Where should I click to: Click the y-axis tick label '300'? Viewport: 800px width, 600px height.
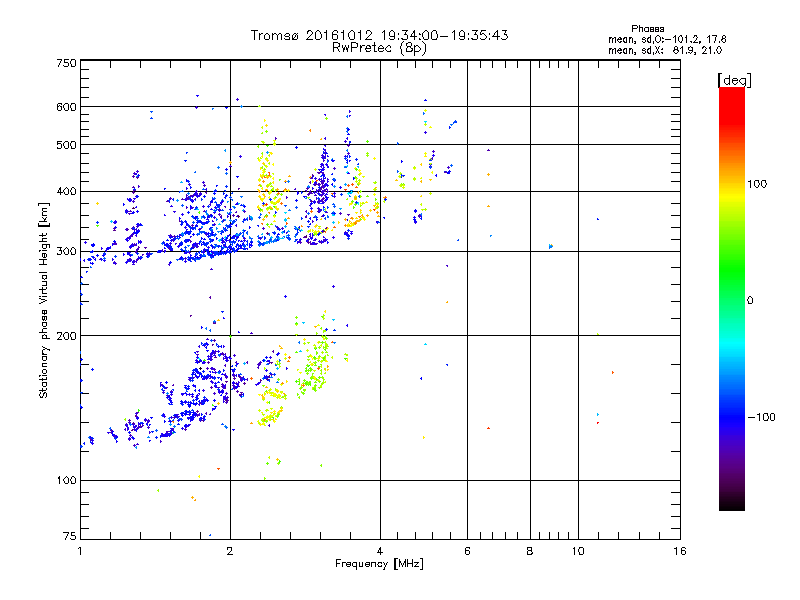pos(66,252)
